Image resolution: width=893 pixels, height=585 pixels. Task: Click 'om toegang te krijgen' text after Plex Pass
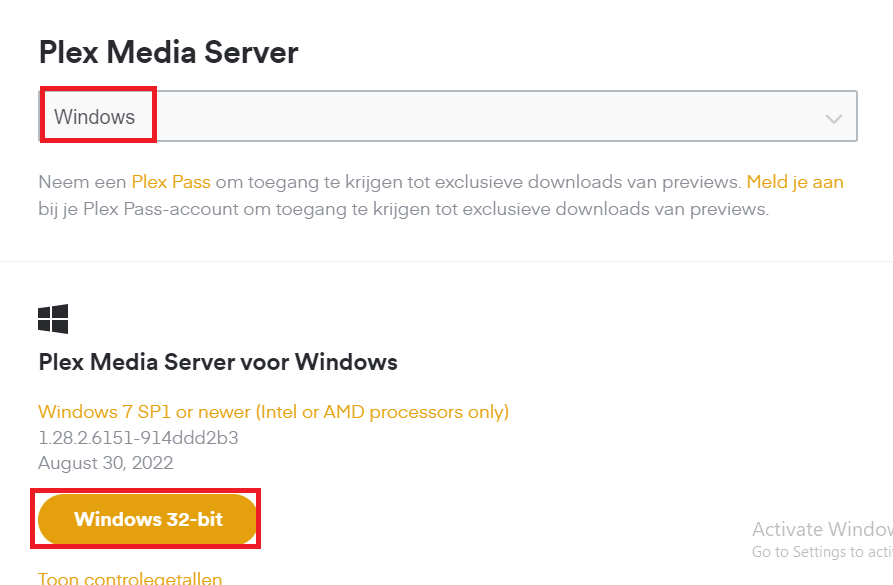301,182
